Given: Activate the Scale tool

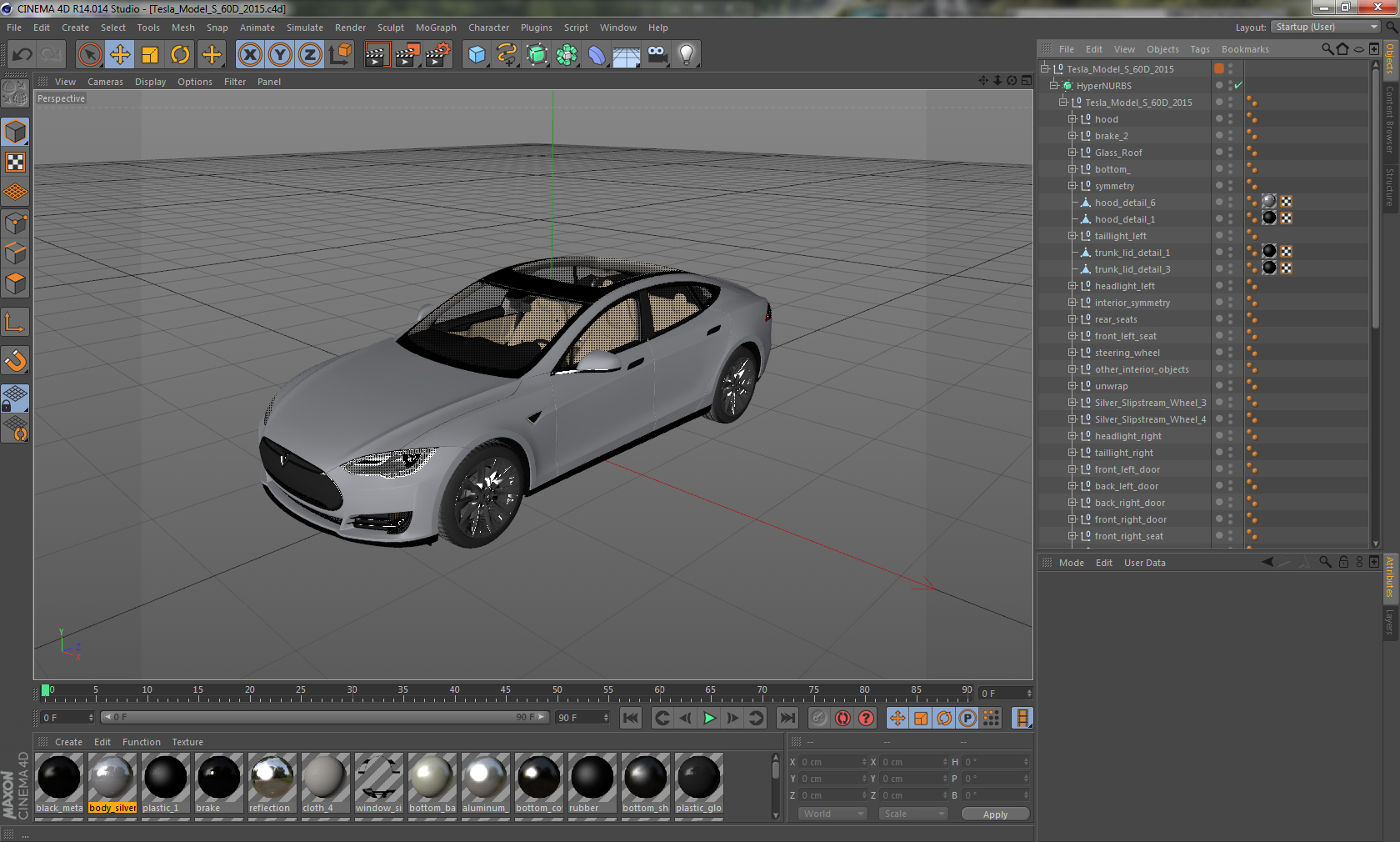Looking at the screenshot, I should tap(150, 55).
